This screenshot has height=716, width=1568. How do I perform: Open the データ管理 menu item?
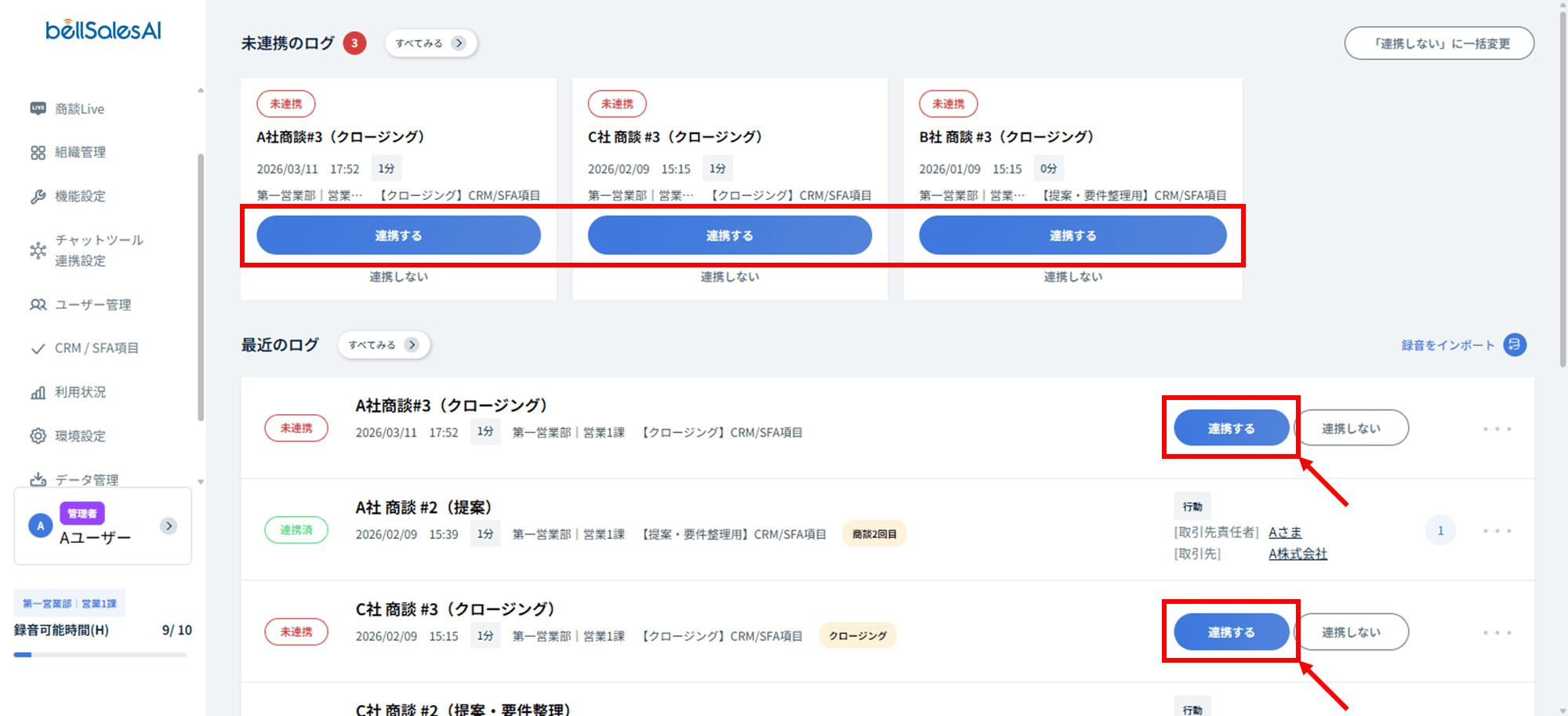pyautogui.click(x=86, y=479)
